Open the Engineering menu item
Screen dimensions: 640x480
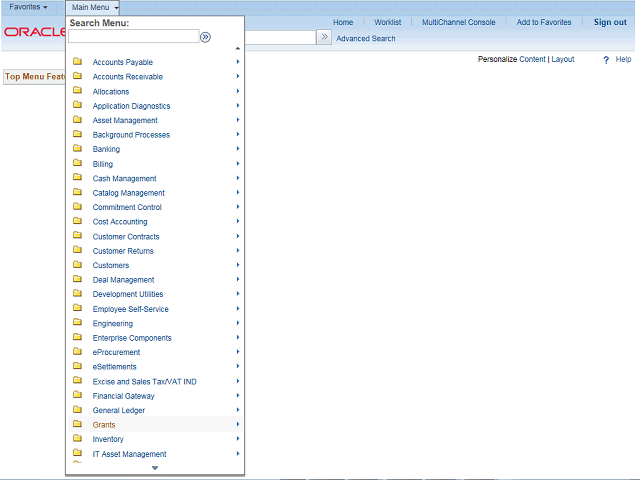coord(113,324)
